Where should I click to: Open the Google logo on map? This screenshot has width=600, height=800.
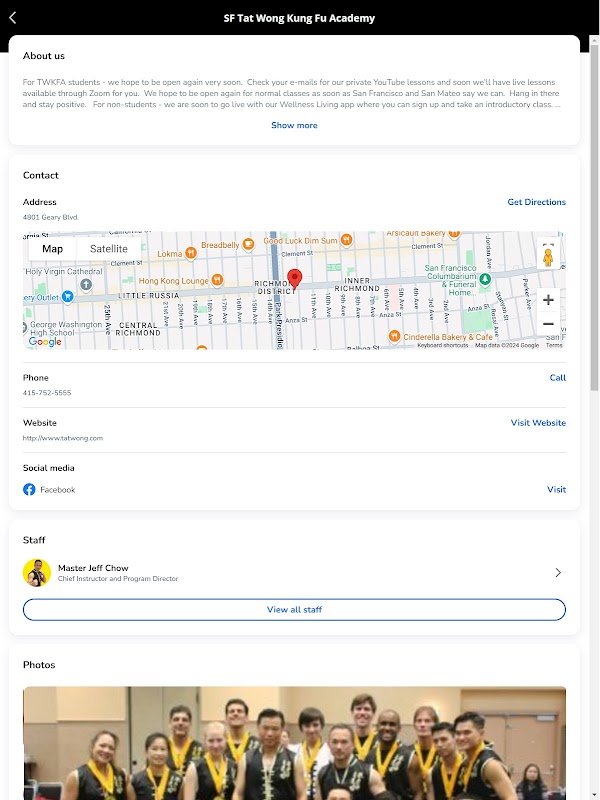(45, 341)
